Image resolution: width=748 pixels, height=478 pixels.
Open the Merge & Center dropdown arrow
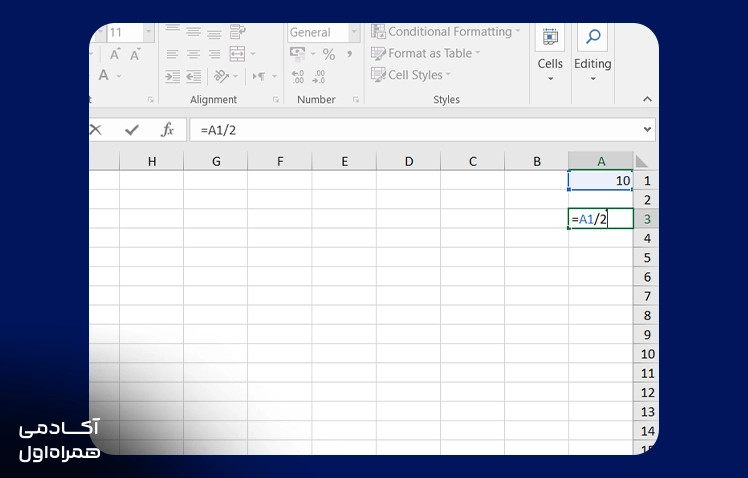[x=253, y=54]
